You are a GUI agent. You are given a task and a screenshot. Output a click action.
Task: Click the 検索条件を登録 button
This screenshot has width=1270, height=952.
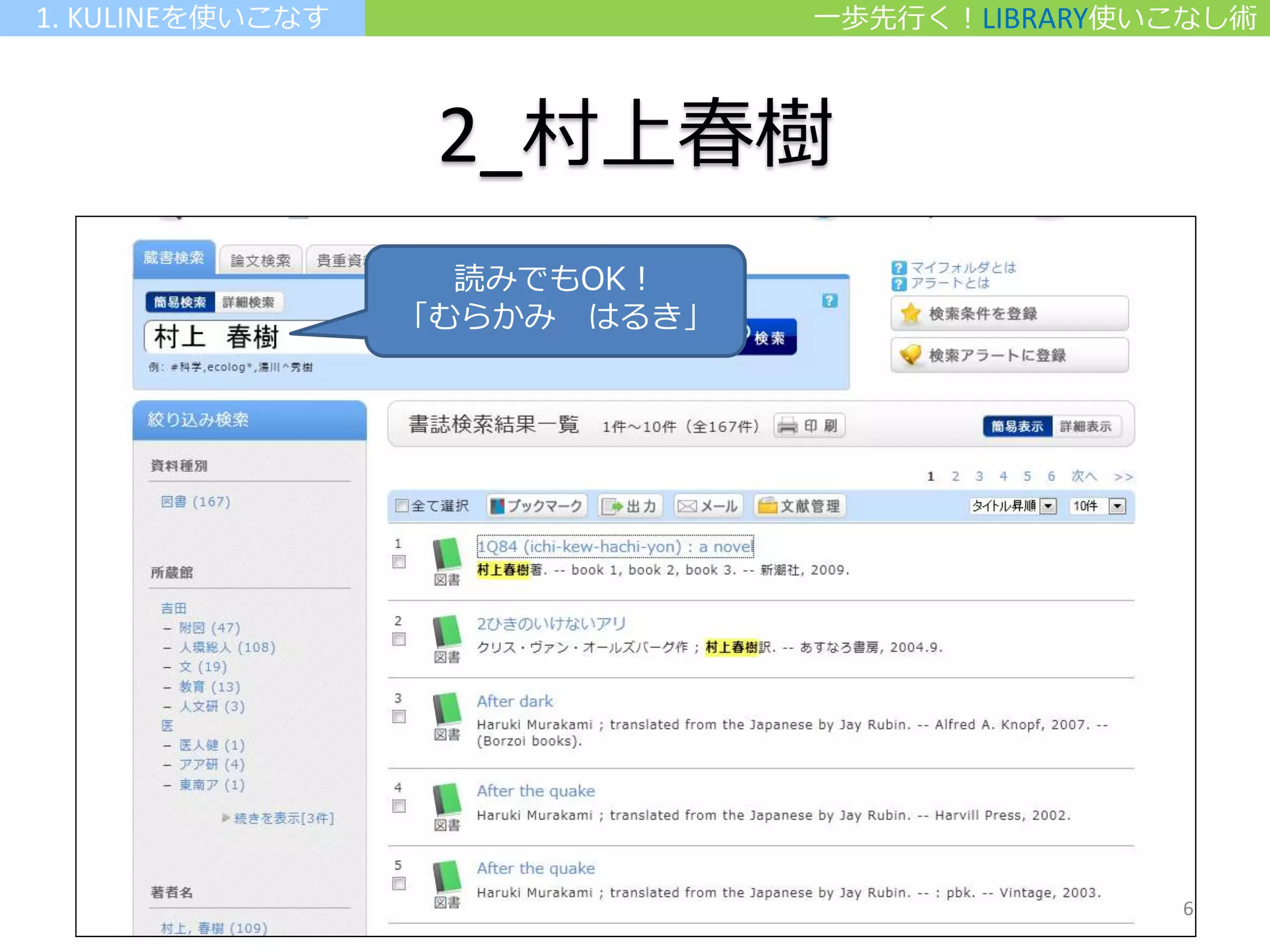[1010, 314]
